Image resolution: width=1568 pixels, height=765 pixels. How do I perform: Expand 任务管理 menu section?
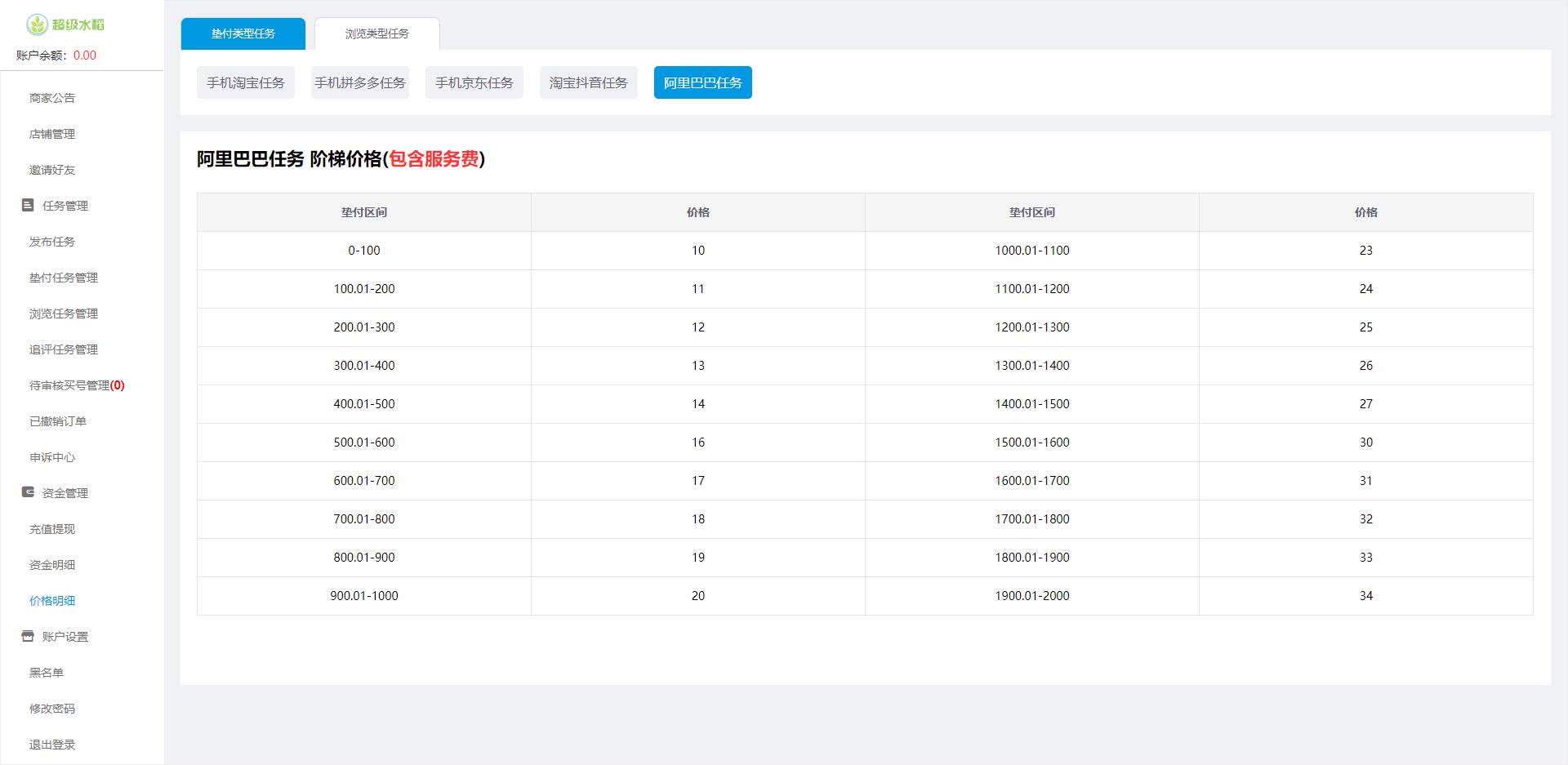[x=65, y=206]
